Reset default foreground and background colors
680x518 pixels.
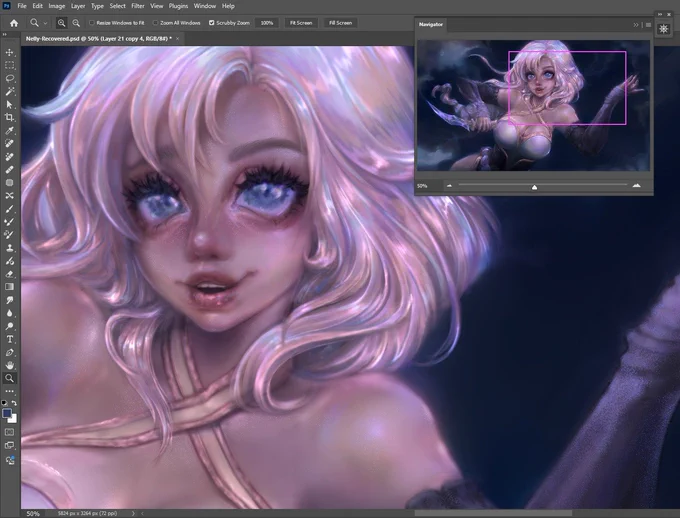[5, 403]
